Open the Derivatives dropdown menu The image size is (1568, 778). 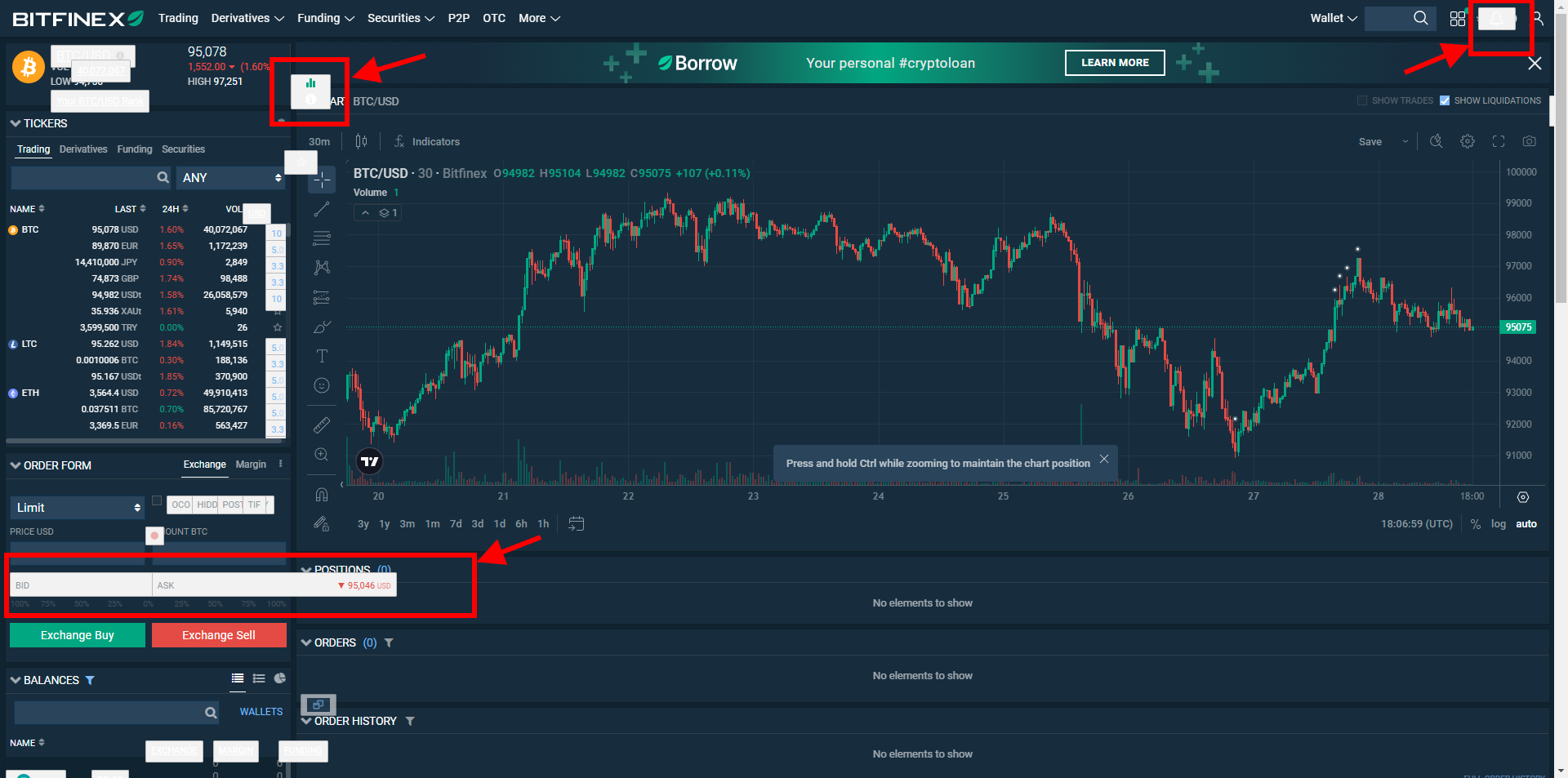[x=247, y=18]
